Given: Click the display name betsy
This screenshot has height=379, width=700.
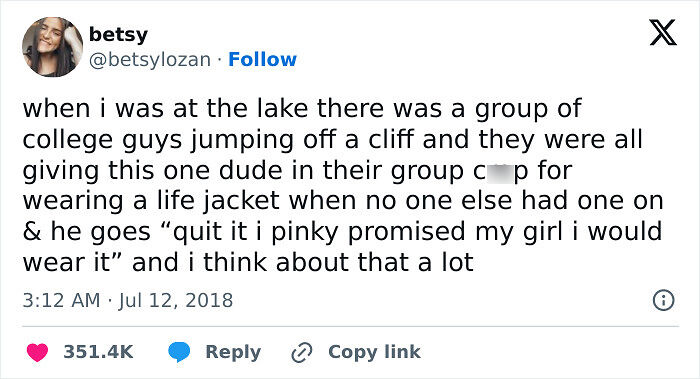Looking at the screenshot, I should [118, 35].
